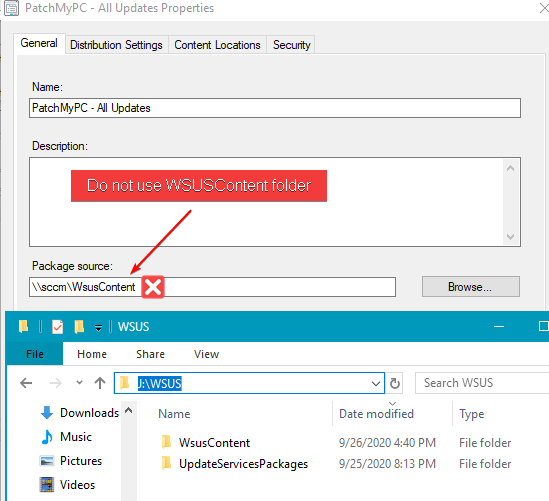Expand the address bar history dropdown

(x=376, y=384)
